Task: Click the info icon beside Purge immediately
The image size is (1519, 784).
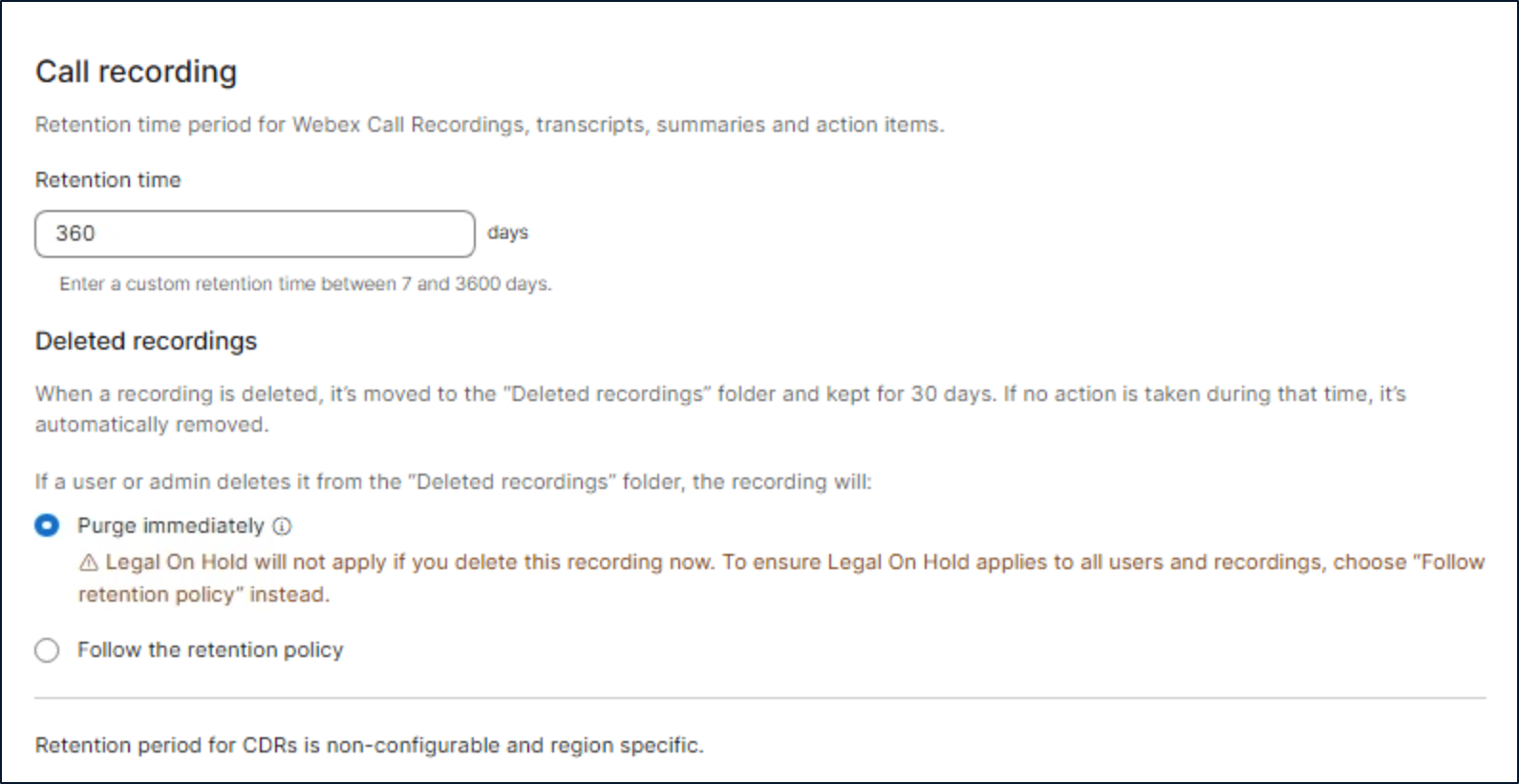Action: click(x=282, y=526)
